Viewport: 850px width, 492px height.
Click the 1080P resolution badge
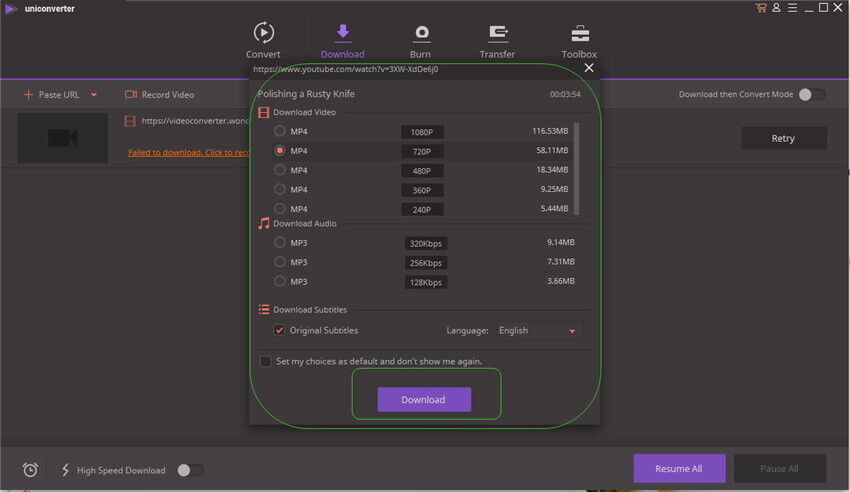coord(422,132)
